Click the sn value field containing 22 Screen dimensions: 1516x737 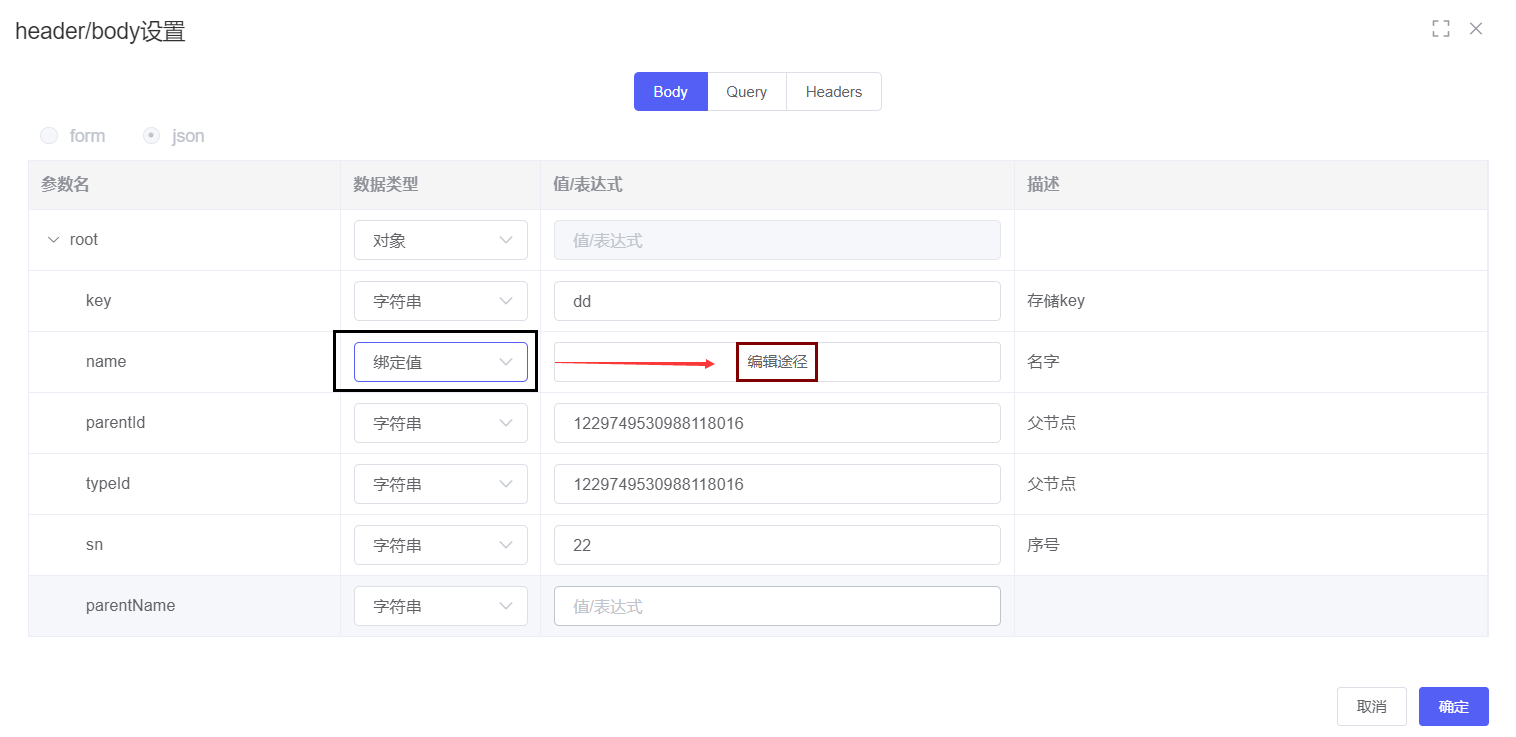[776, 545]
